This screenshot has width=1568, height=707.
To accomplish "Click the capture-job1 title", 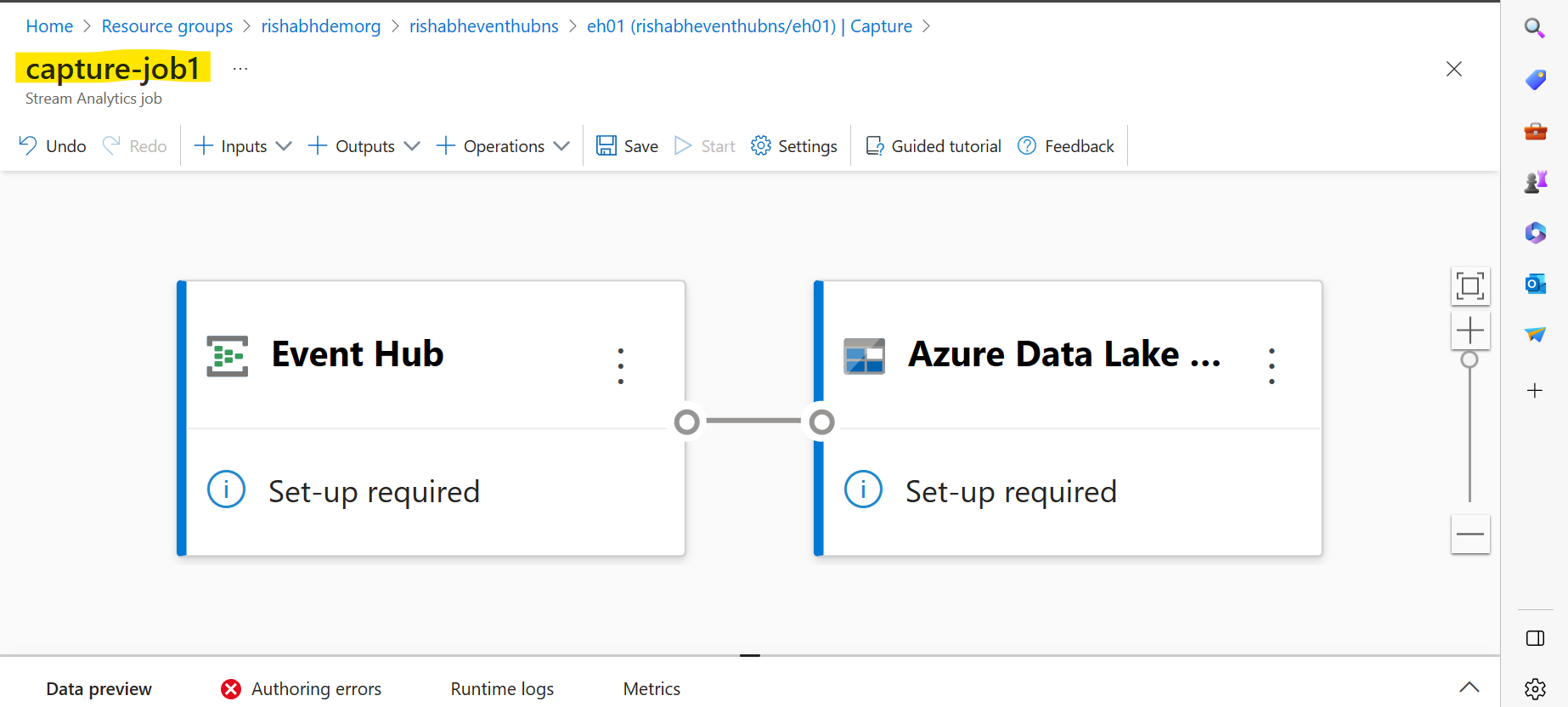I will [x=113, y=69].
